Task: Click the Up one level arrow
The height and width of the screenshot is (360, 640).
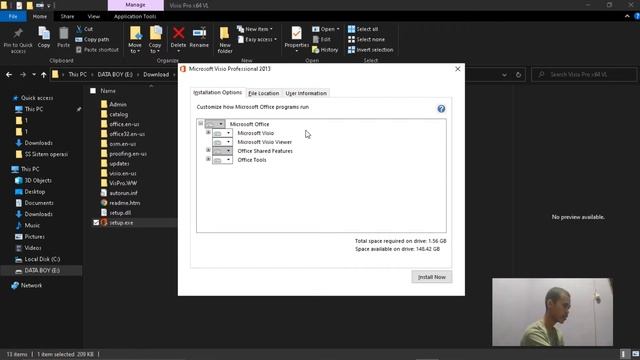Action: pos(44,75)
